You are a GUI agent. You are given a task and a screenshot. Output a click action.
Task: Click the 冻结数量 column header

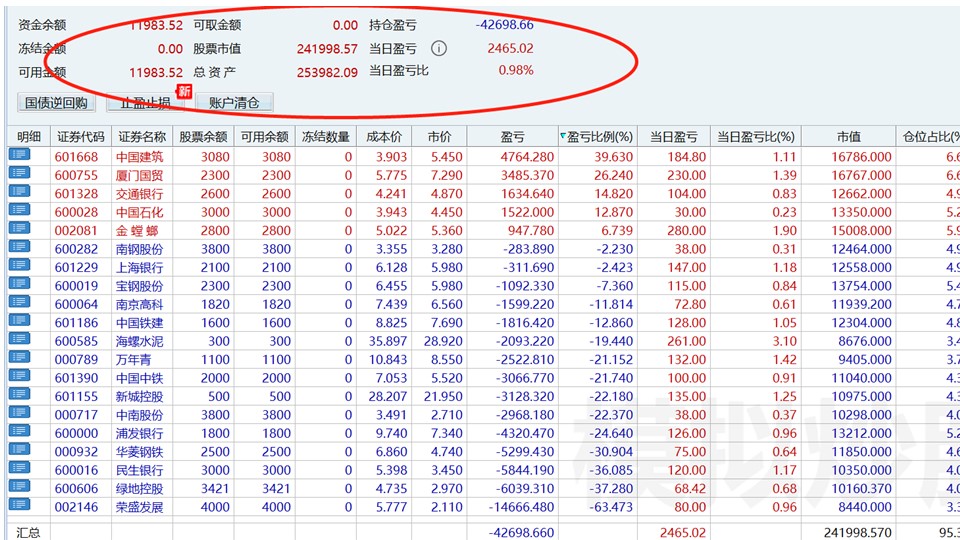click(326, 137)
